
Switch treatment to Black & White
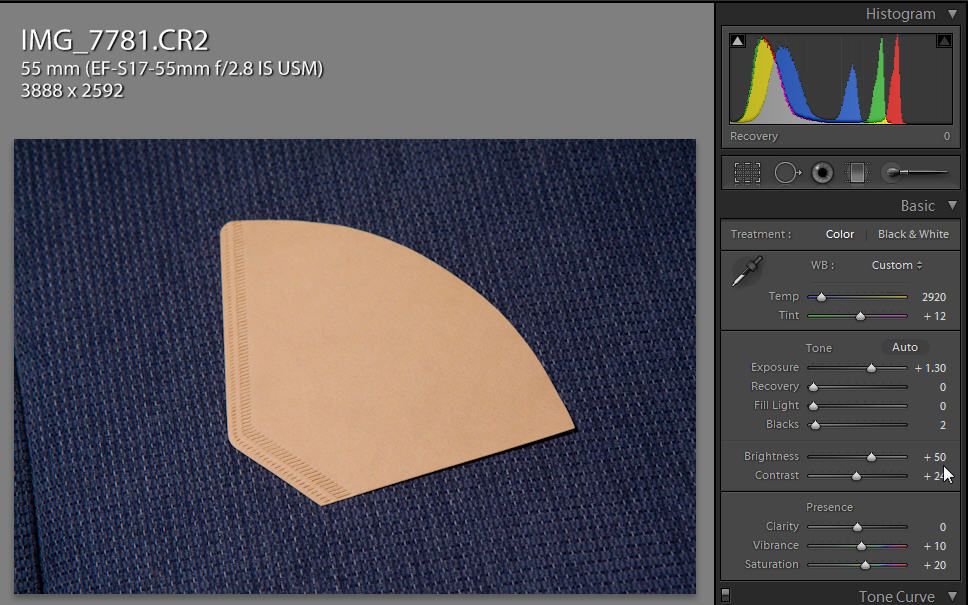913,234
